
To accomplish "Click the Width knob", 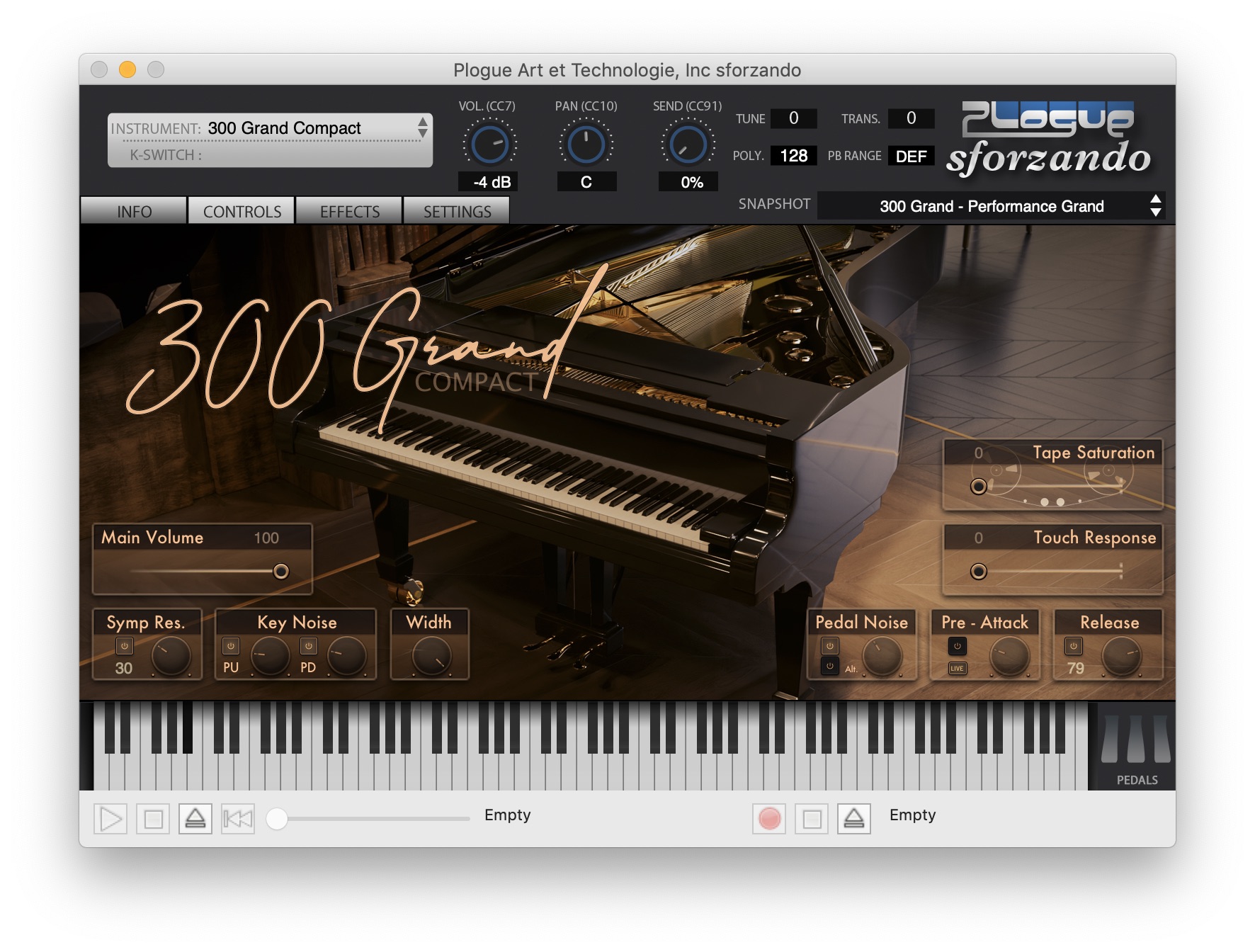I will (x=431, y=656).
